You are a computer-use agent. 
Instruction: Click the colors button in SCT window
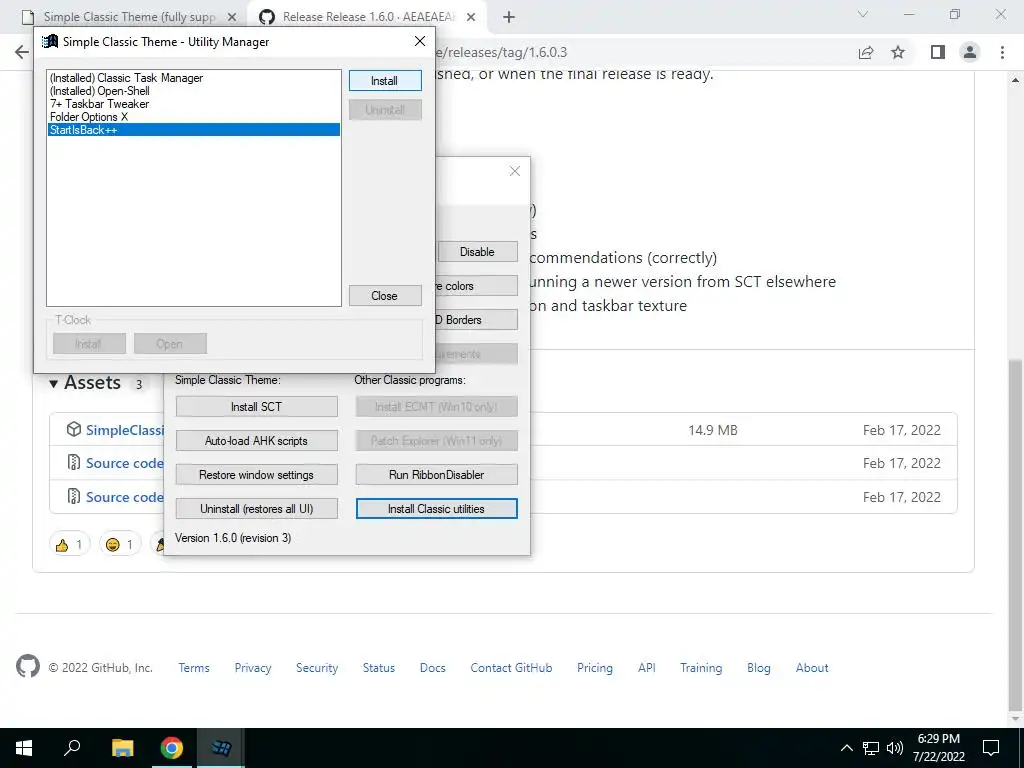point(476,286)
